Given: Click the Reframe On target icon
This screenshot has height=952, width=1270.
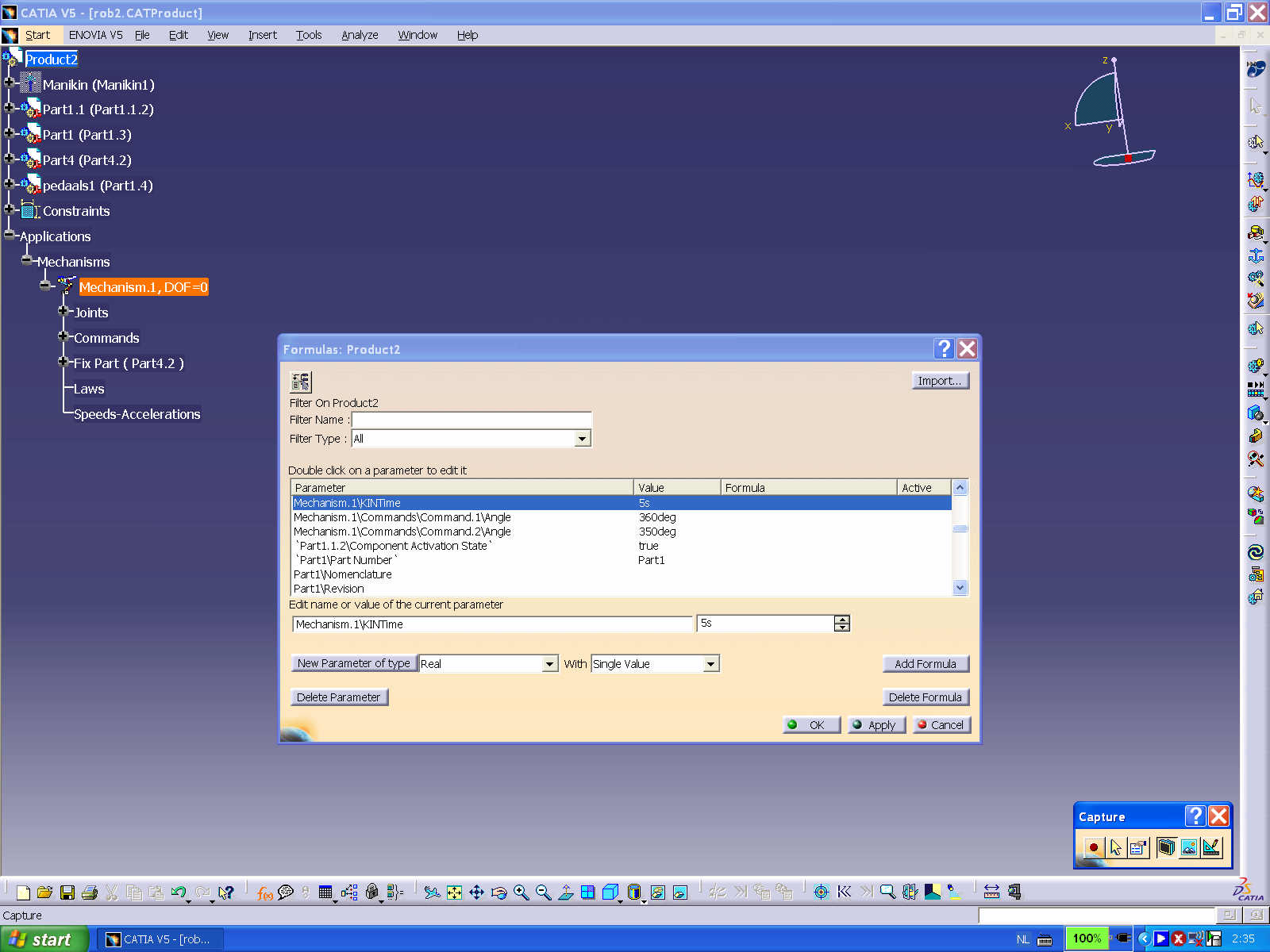Looking at the screenshot, I should [822, 892].
